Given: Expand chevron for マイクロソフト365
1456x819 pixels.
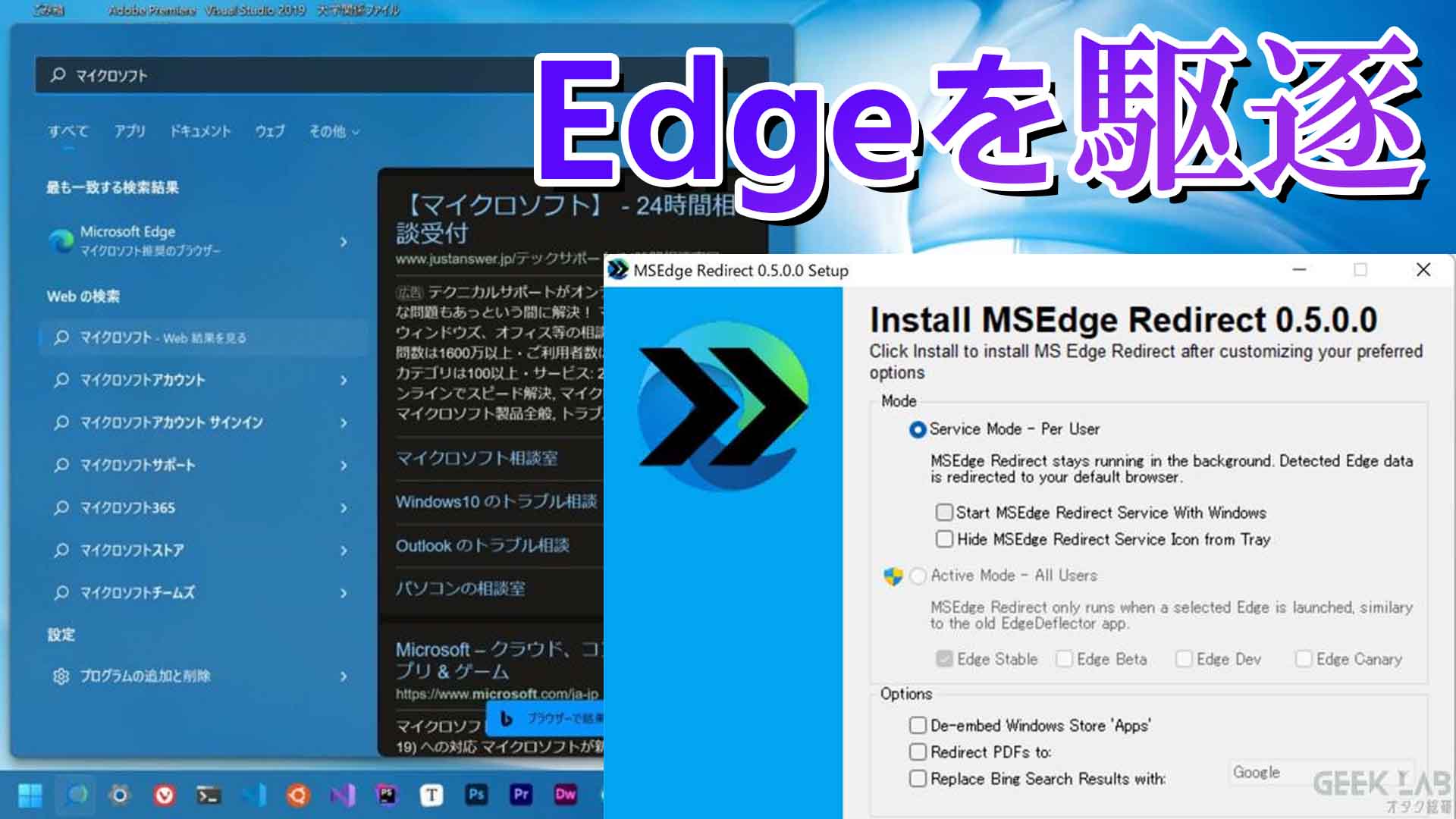Looking at the screenshot, I should click(x=344, y=507).
